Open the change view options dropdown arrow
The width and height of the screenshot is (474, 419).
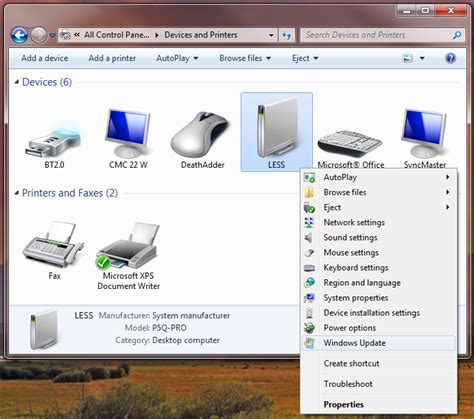tap(422, 58)
